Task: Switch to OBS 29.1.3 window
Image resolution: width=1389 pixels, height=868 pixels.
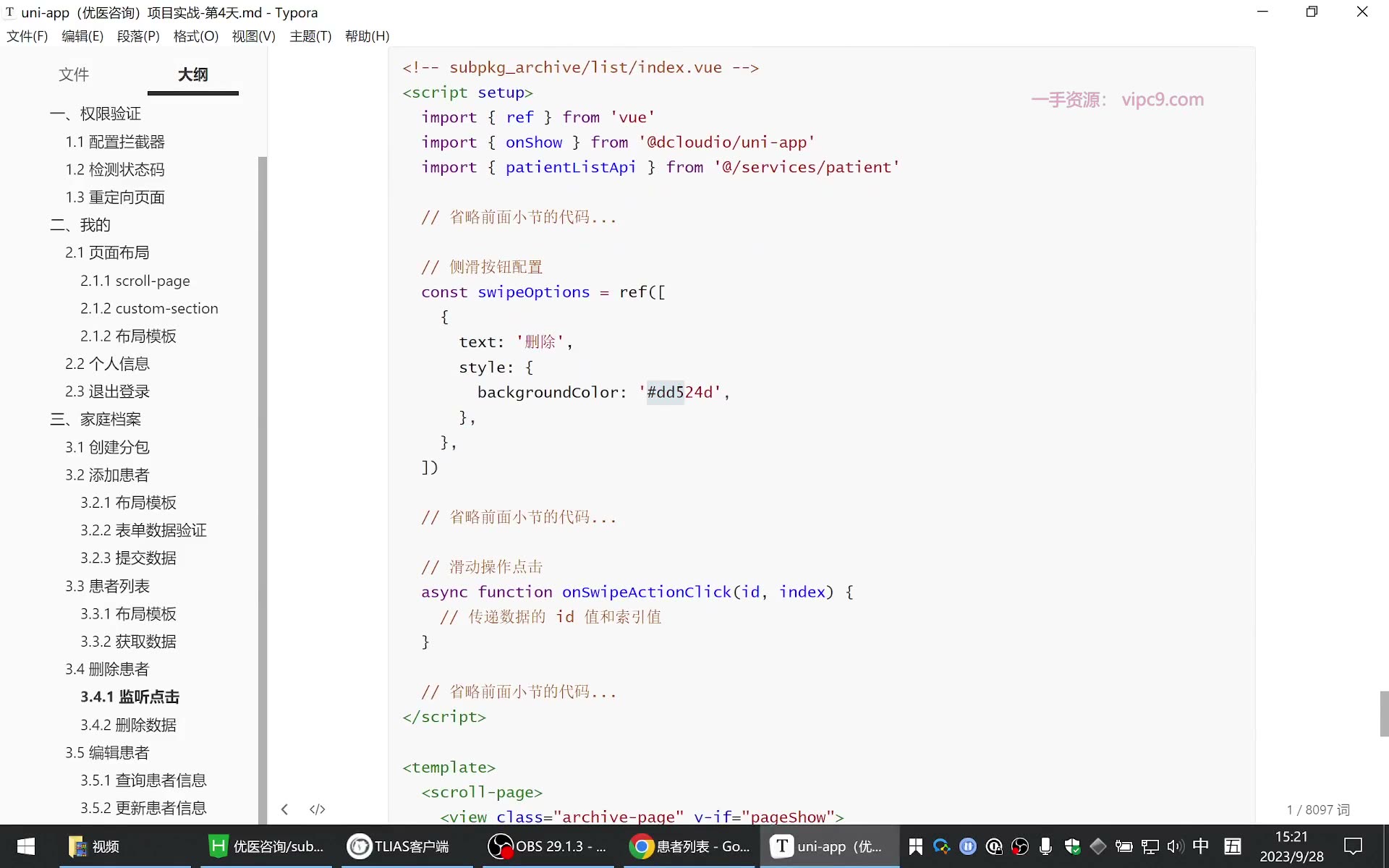Action: (548, 846)
